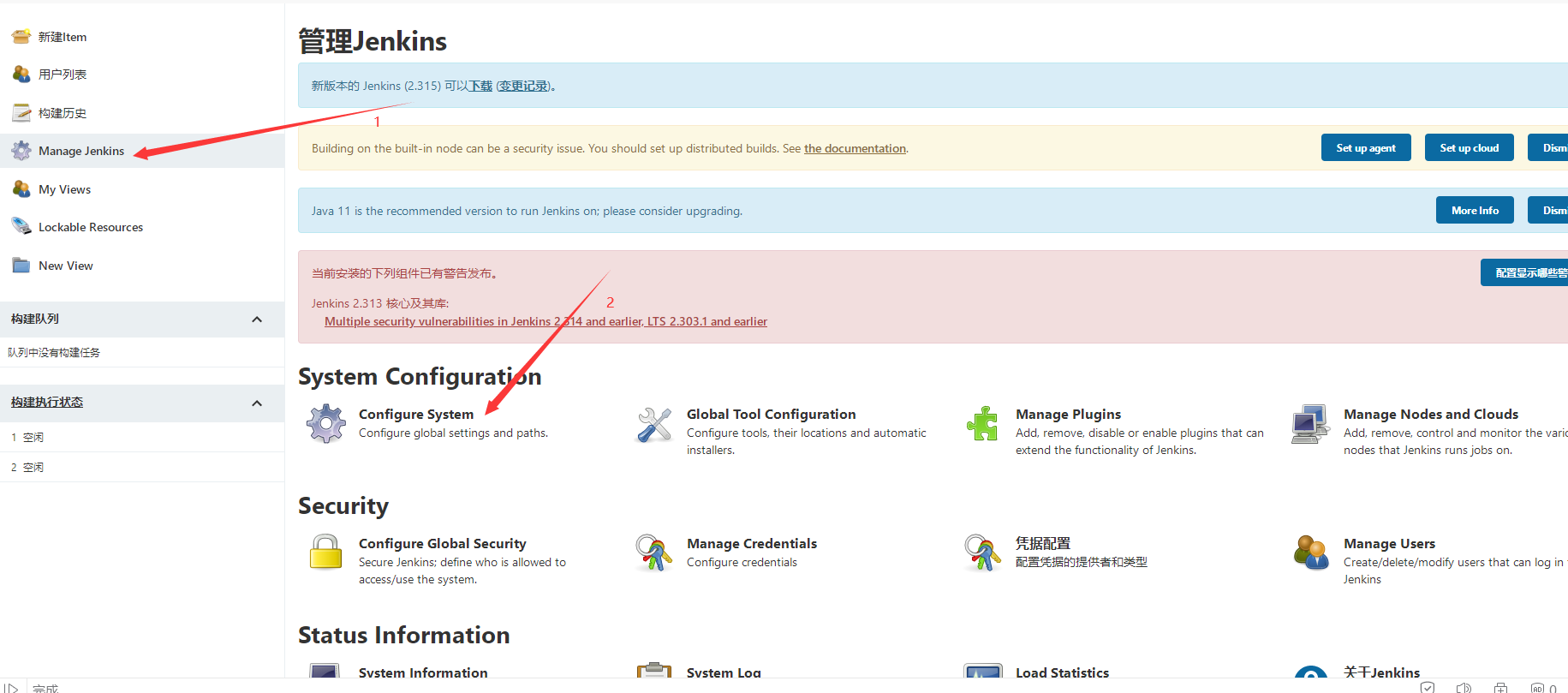Collapse the 构建队列 panel
The width and height of the screenshot is (1568, 693).
coord(257,320)
